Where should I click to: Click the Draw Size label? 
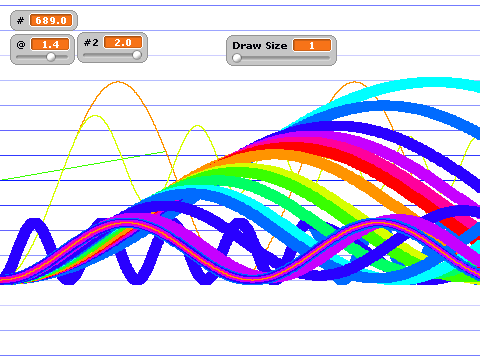point(260,46)
